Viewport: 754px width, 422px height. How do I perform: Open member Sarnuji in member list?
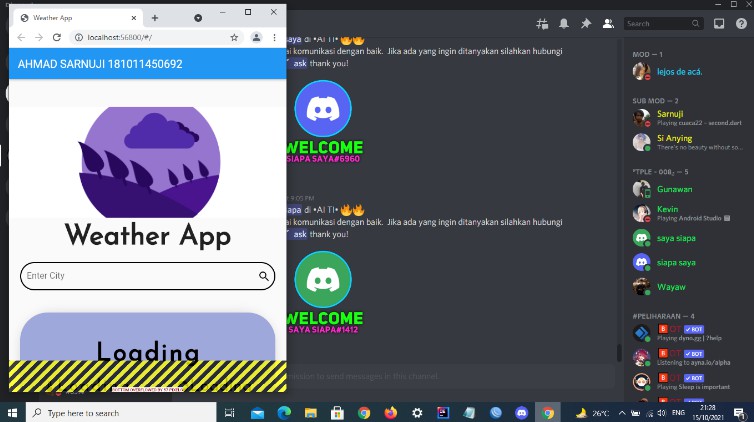(689, 118)
